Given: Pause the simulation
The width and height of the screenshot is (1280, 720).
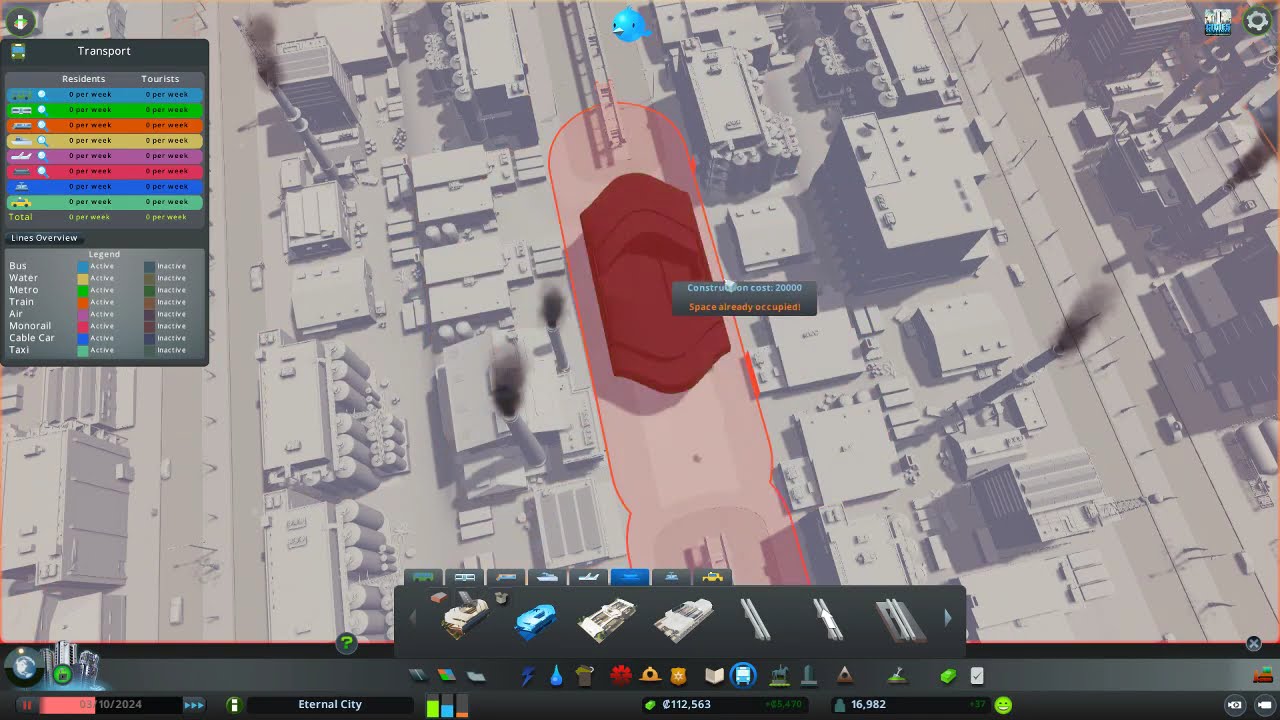Looking at the screenshot, I should coord(27,705).
